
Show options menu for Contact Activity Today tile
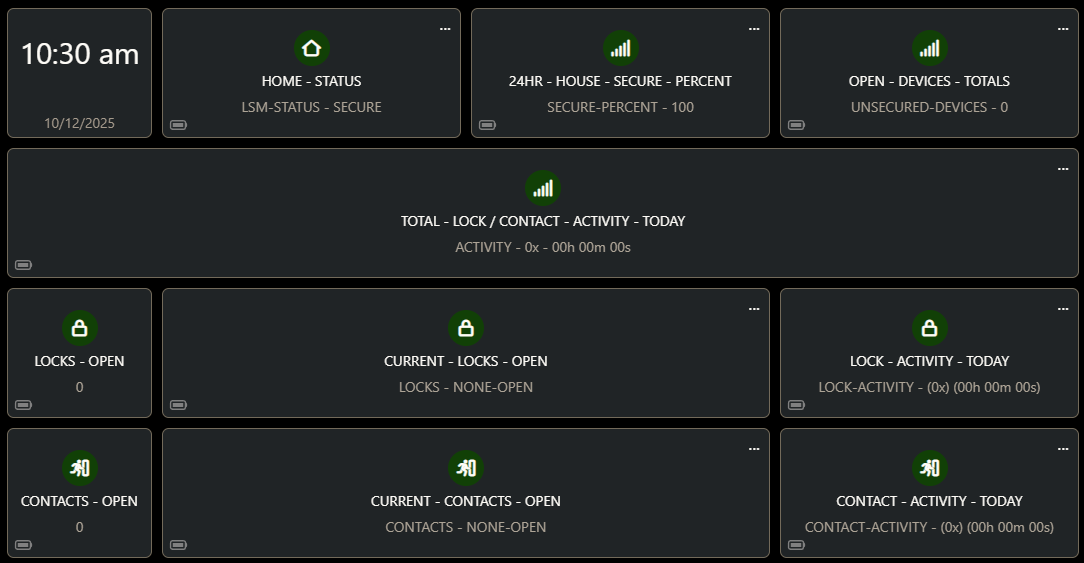[x=1063, y=449]
